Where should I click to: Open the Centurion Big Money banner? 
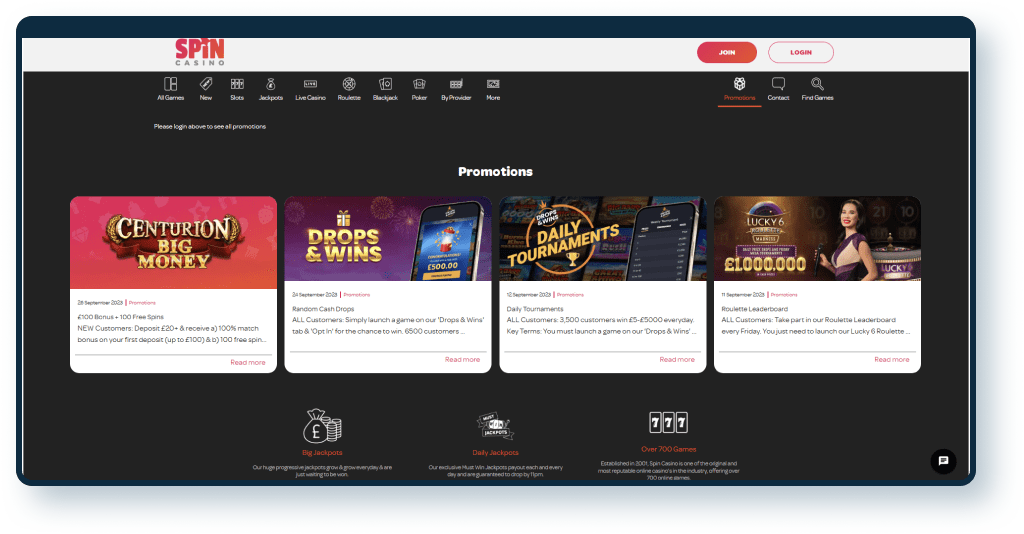(x=173, y=242)
